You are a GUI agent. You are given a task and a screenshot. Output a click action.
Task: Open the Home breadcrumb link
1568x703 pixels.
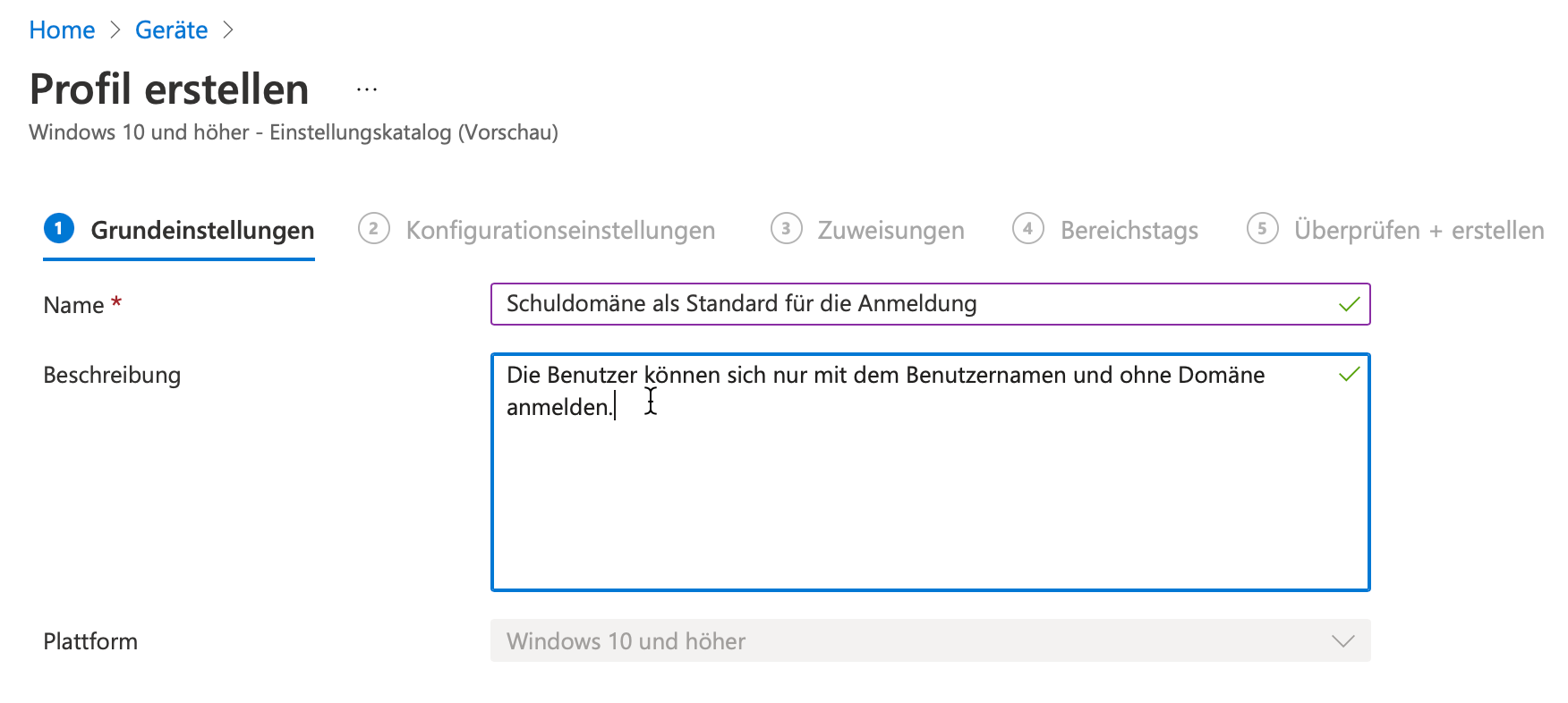click(62, 30)
